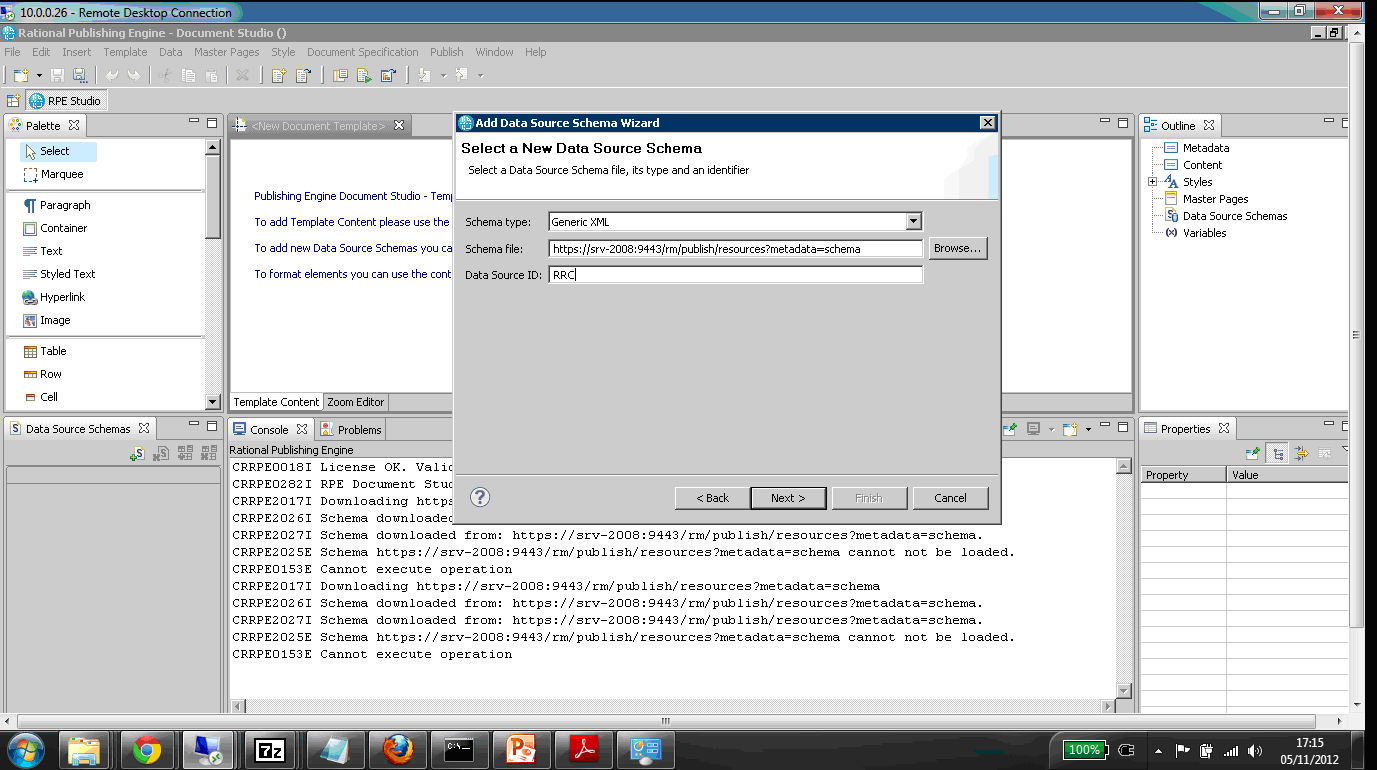1377x770 pixels.
Task: Open the Template menu
Action: tap(125, 52)
